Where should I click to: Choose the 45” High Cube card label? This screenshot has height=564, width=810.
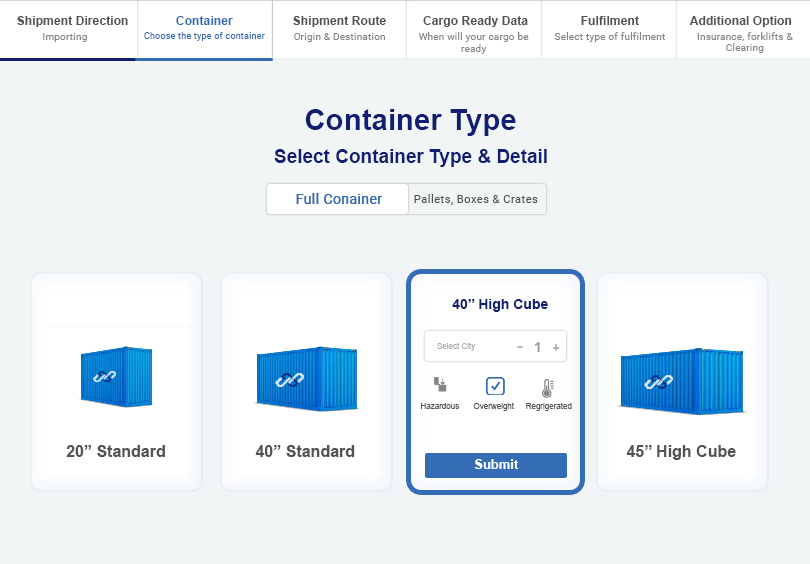681,451
